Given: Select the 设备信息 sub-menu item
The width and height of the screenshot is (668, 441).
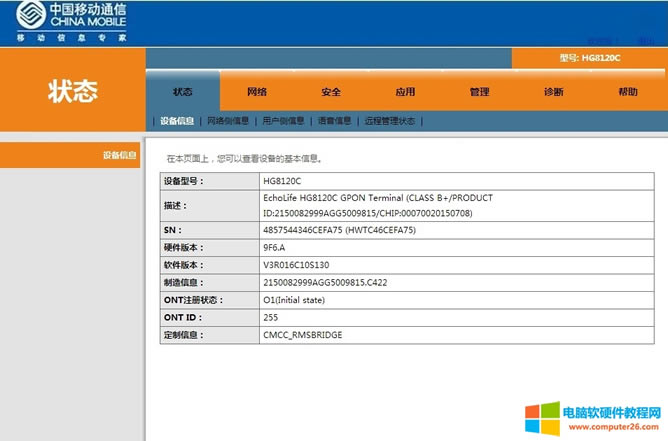Looking at the screenshot, I should [x=177, y=121].
